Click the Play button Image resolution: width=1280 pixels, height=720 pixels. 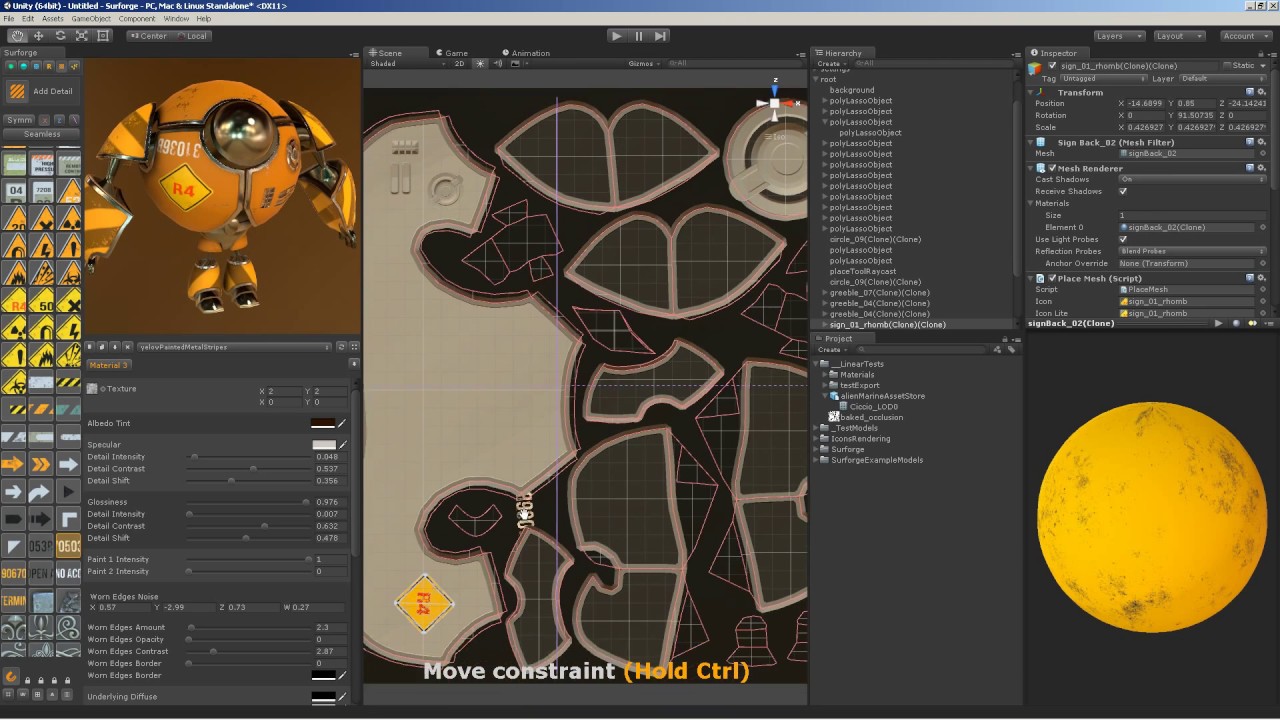[x=616, y=36]
